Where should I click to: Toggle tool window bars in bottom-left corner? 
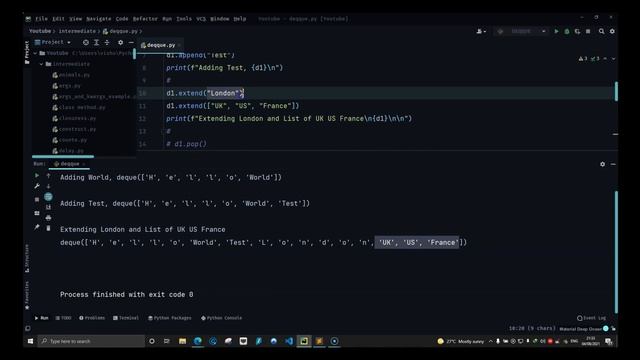pos(27,328)
